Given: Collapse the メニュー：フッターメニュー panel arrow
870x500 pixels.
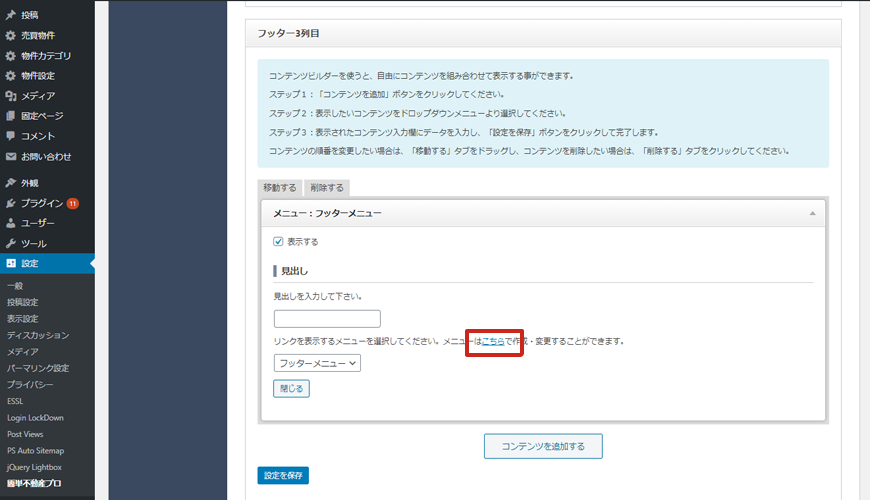Looking at the screenshot, I should click(x=813, y=213).
